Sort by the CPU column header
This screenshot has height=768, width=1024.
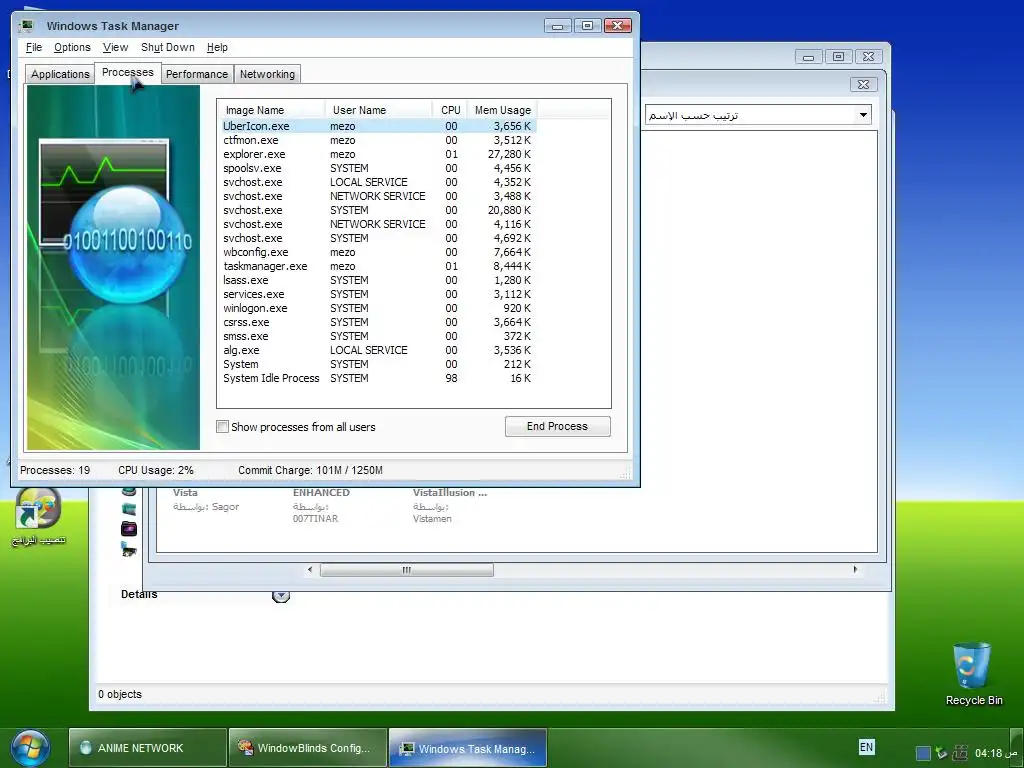coord(450,110)
